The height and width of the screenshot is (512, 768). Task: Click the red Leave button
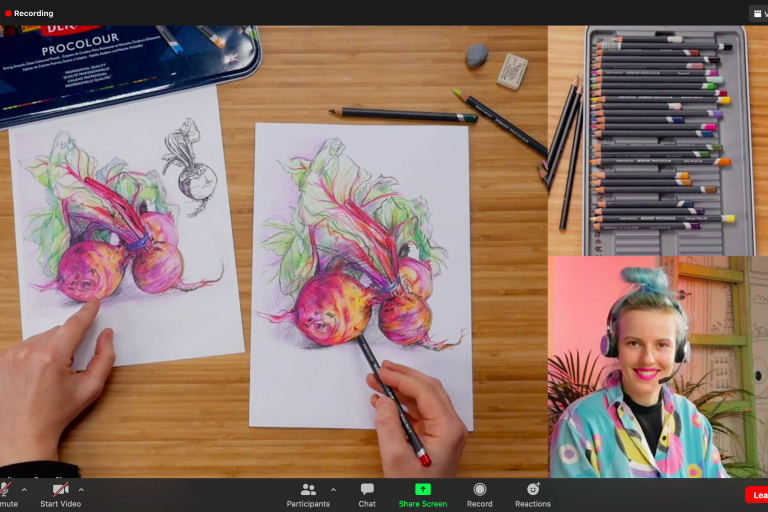(757, 495)
